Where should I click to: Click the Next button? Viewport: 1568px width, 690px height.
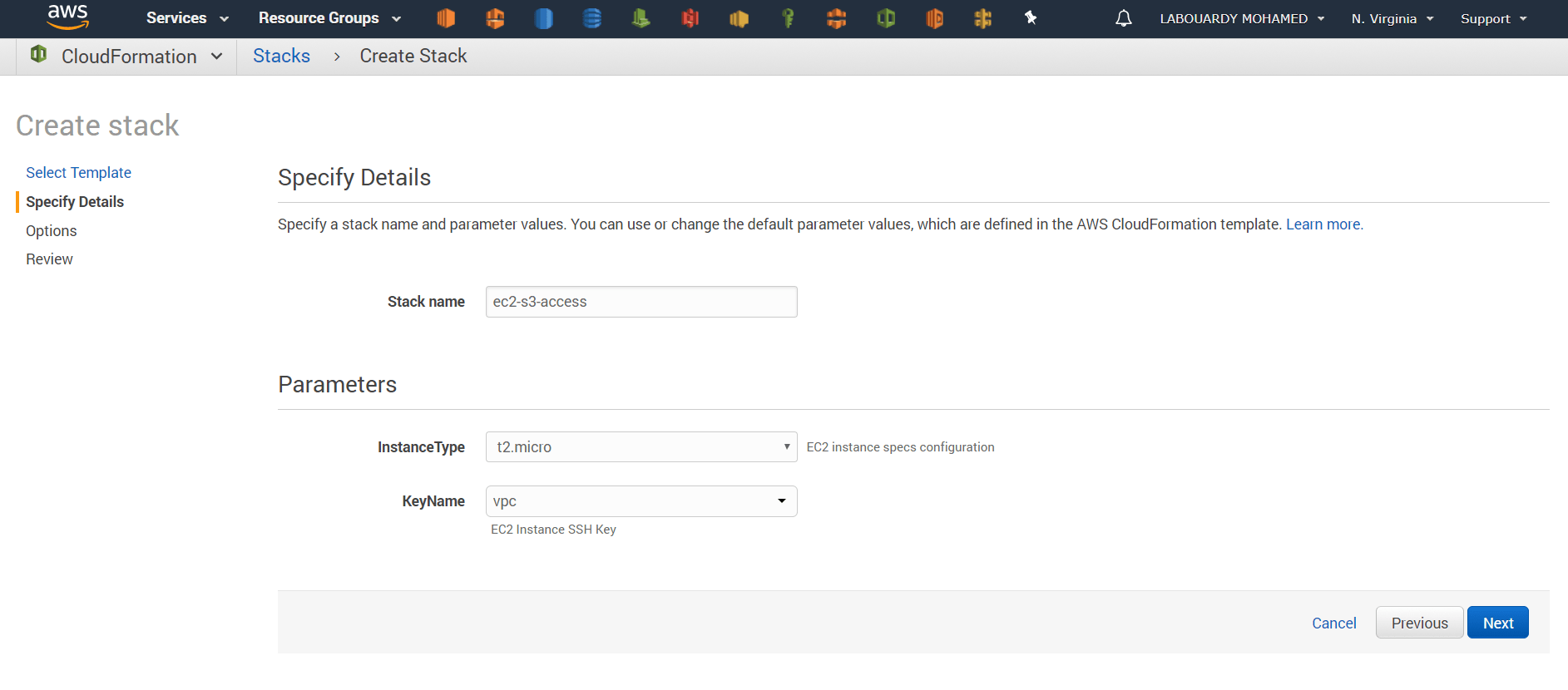click(1497, 623)
